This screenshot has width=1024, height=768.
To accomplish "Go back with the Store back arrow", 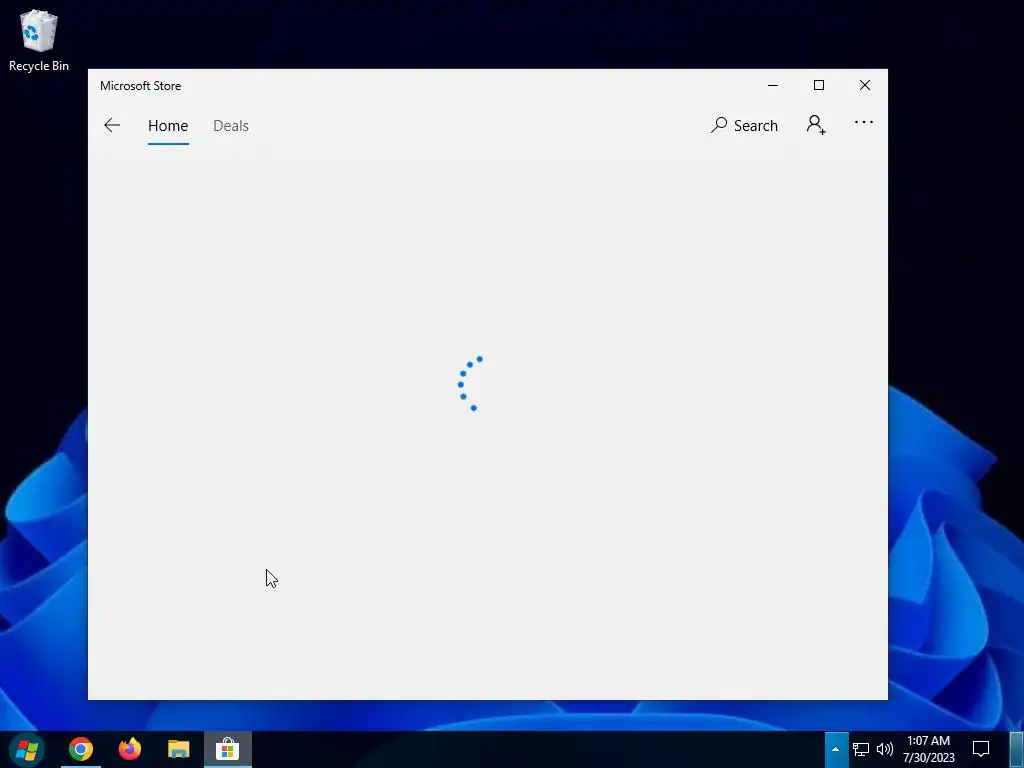I will (112, 125).
